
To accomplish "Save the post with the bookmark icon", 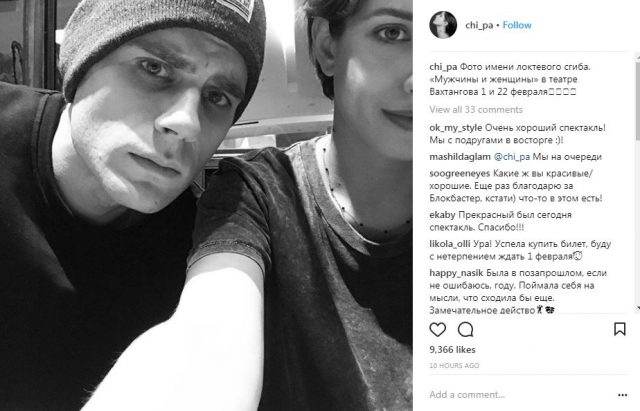I will 620,329.
